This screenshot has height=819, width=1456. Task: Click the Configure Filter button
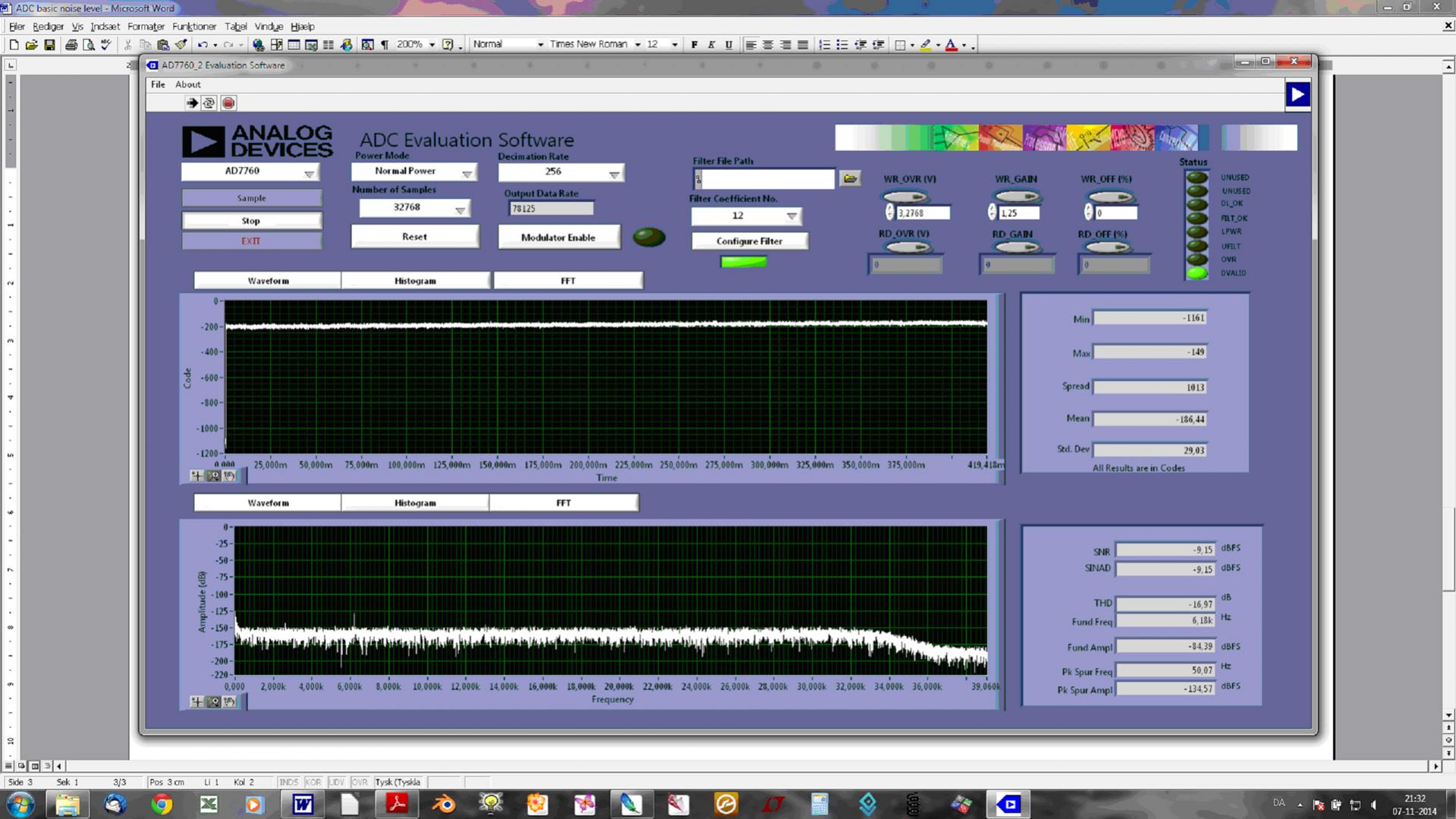(750, 241)
